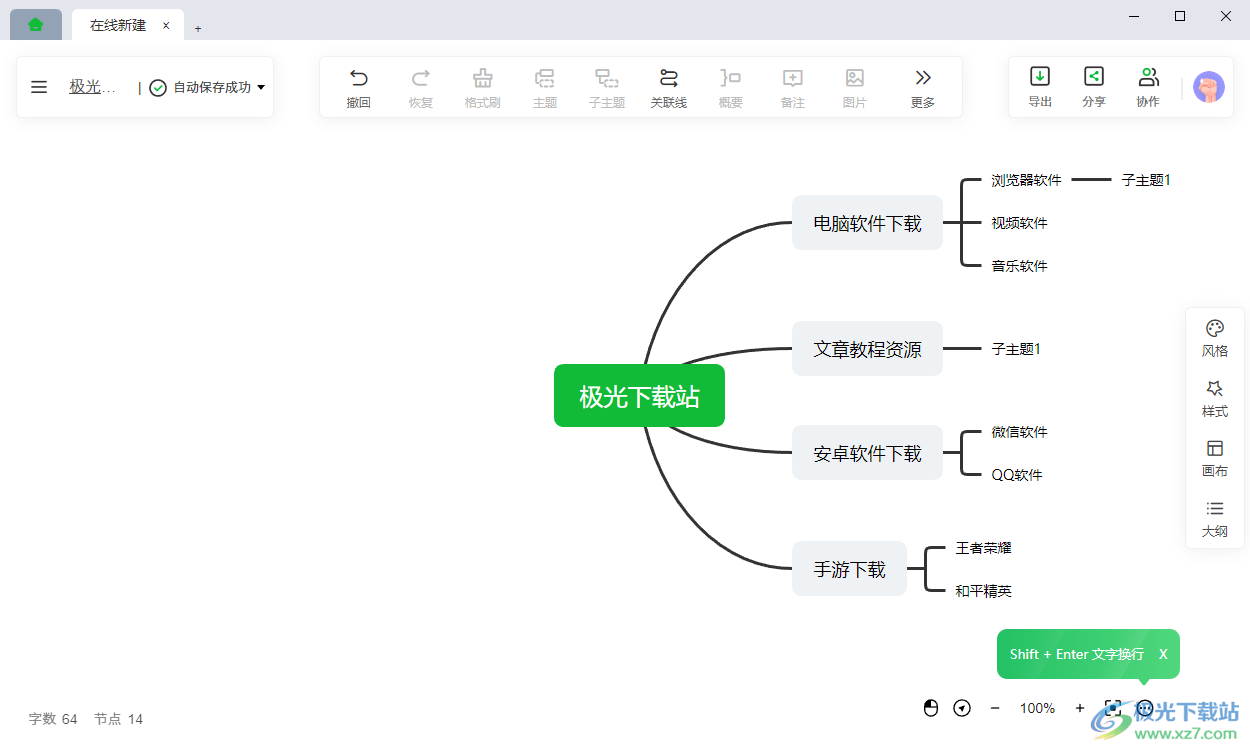The image size is (1250, 750).
Task: Click the 节点 14 node count
Action: [x=118, y=719]
